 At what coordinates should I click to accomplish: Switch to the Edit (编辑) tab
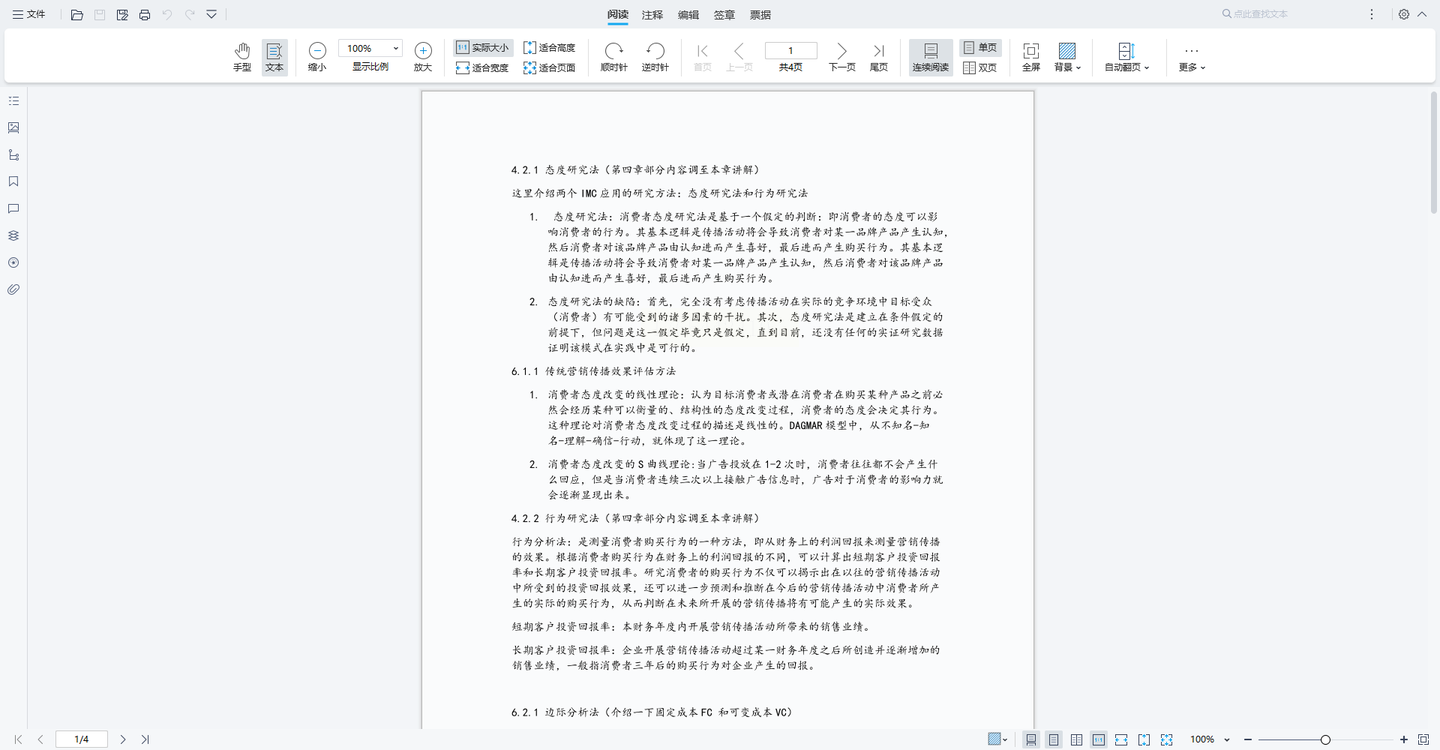(x=688, y=15)
